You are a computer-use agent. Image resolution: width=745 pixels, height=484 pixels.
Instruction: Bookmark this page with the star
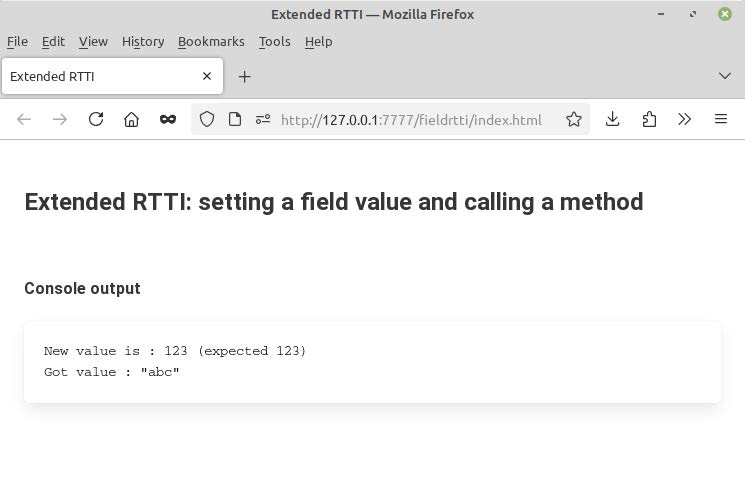click(x=574, y=120)
